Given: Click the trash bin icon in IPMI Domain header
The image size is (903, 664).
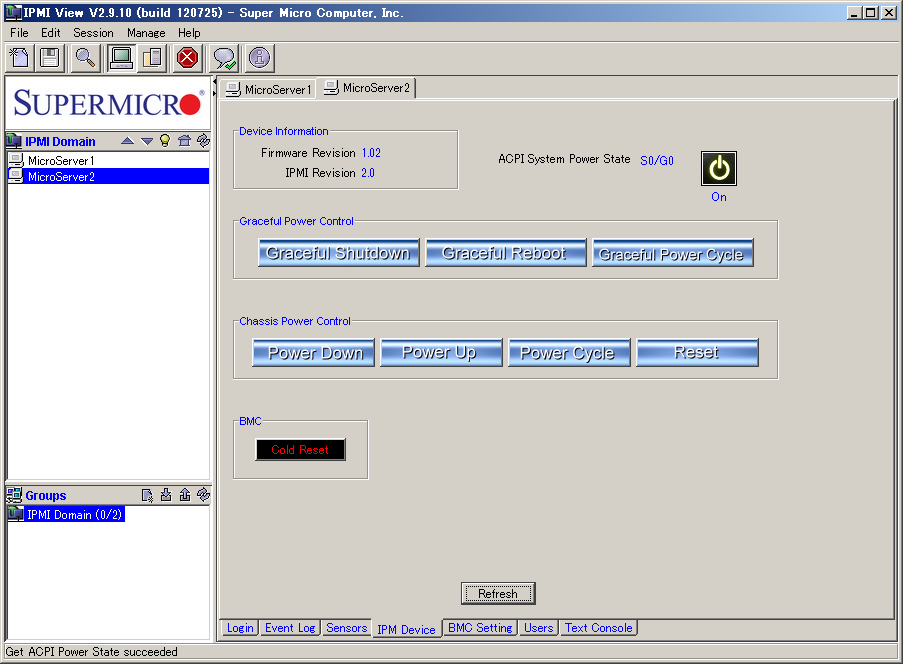Looking at the screenshot, I should coord(184,141).
